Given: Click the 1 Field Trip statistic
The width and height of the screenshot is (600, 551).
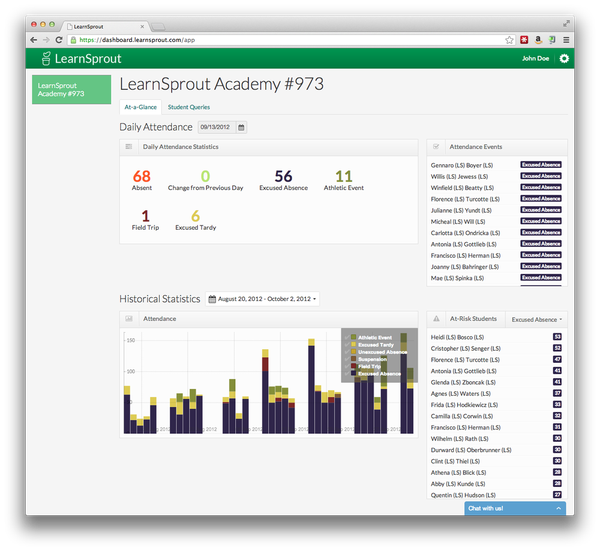Looking at the screenshot, I should [145, 220].
